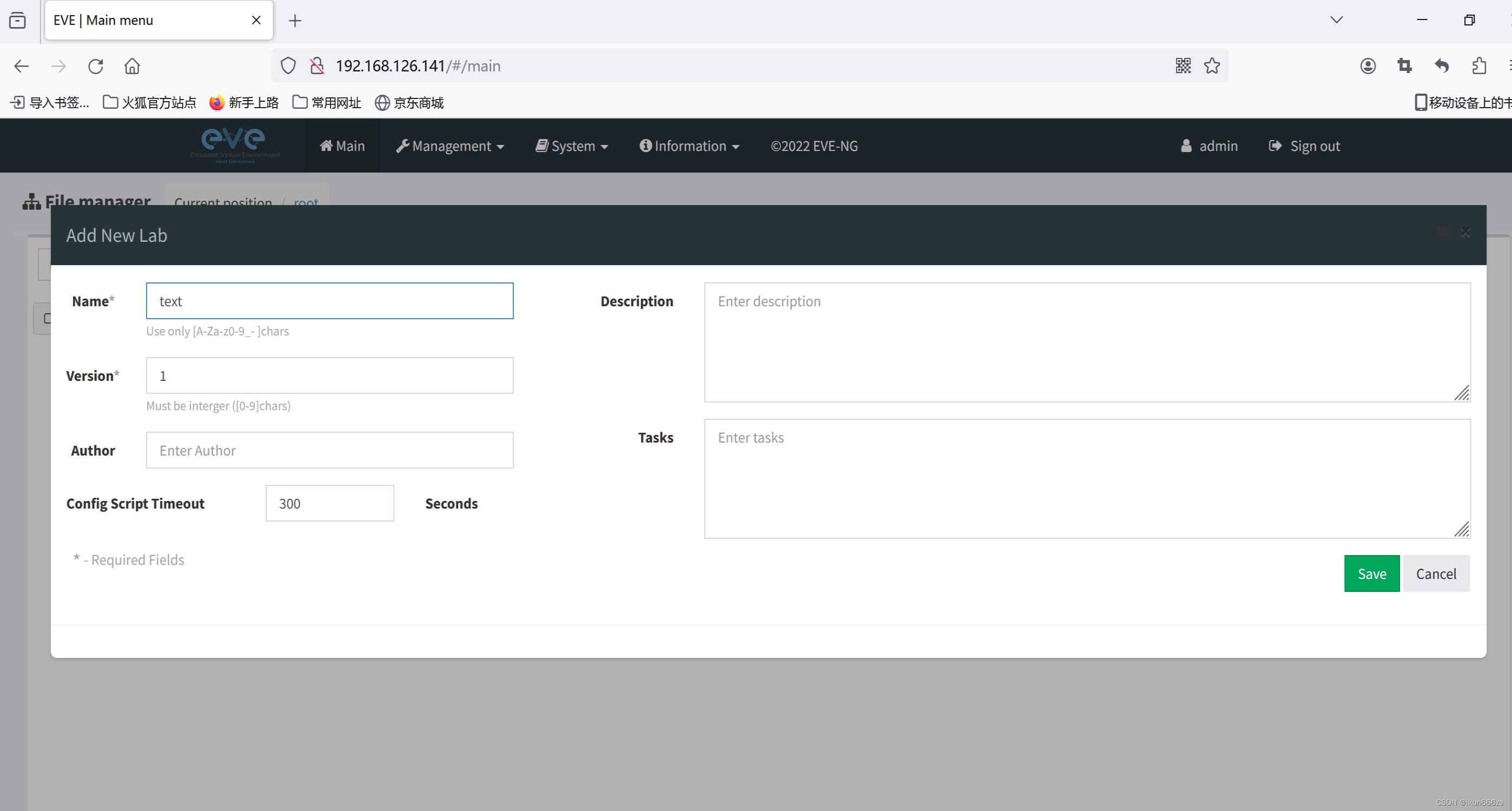Click the browser home icon
The image size is (1512, 811).
point(132,65)
